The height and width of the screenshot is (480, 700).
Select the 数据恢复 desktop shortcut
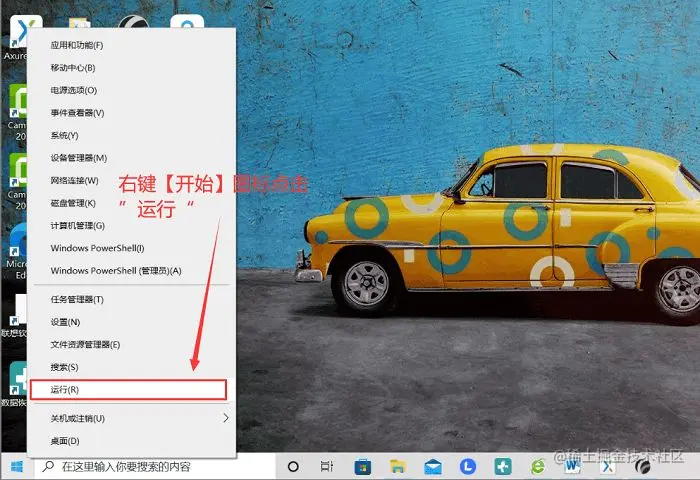15,384
